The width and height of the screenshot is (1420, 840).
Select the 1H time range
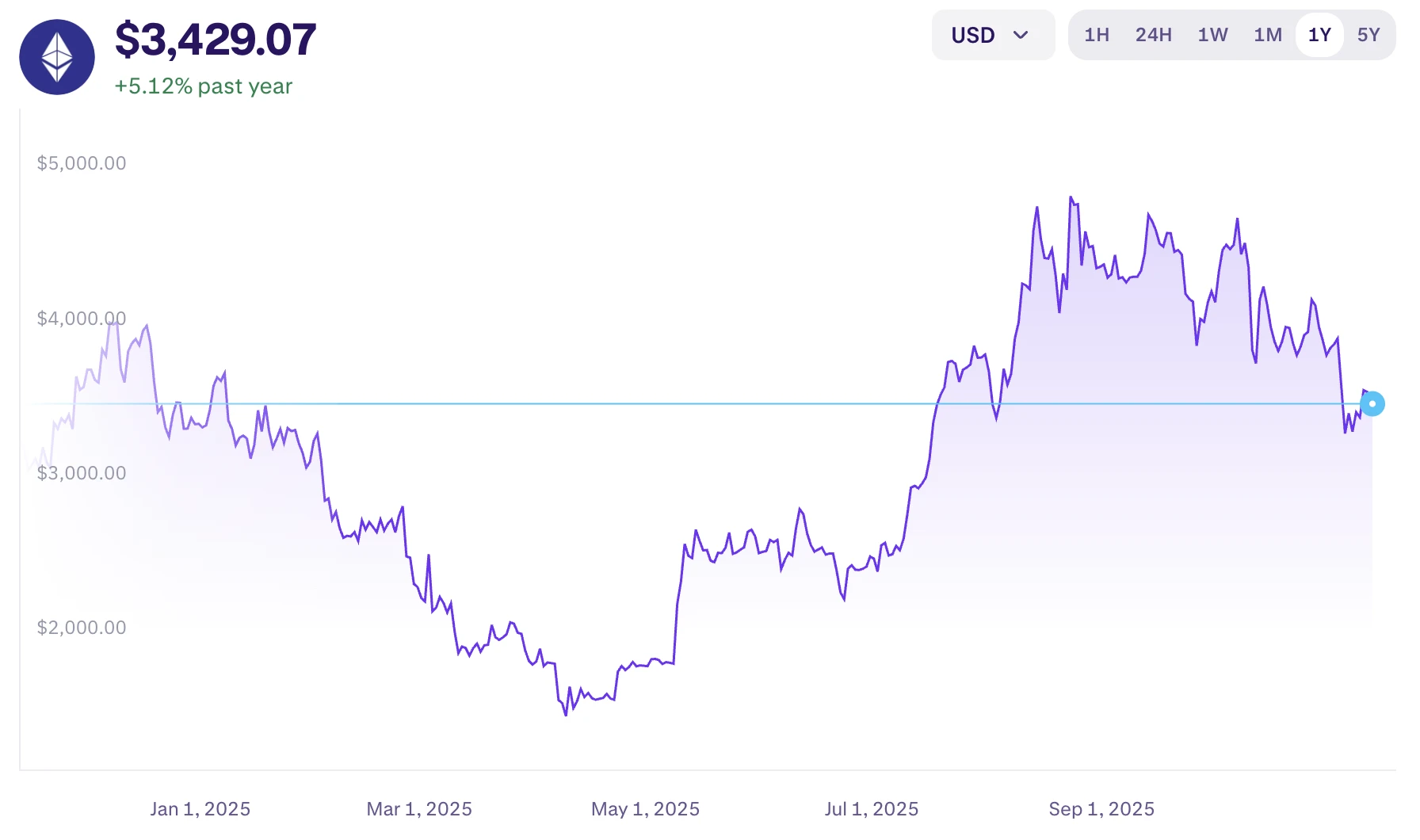(x=1097, y=35)
